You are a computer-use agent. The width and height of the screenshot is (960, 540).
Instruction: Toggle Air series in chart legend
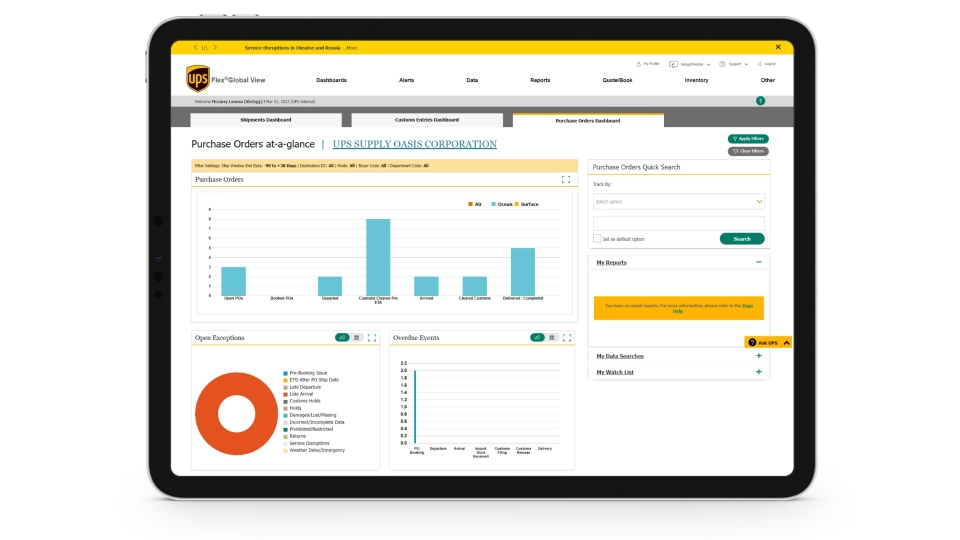(475, 204)
